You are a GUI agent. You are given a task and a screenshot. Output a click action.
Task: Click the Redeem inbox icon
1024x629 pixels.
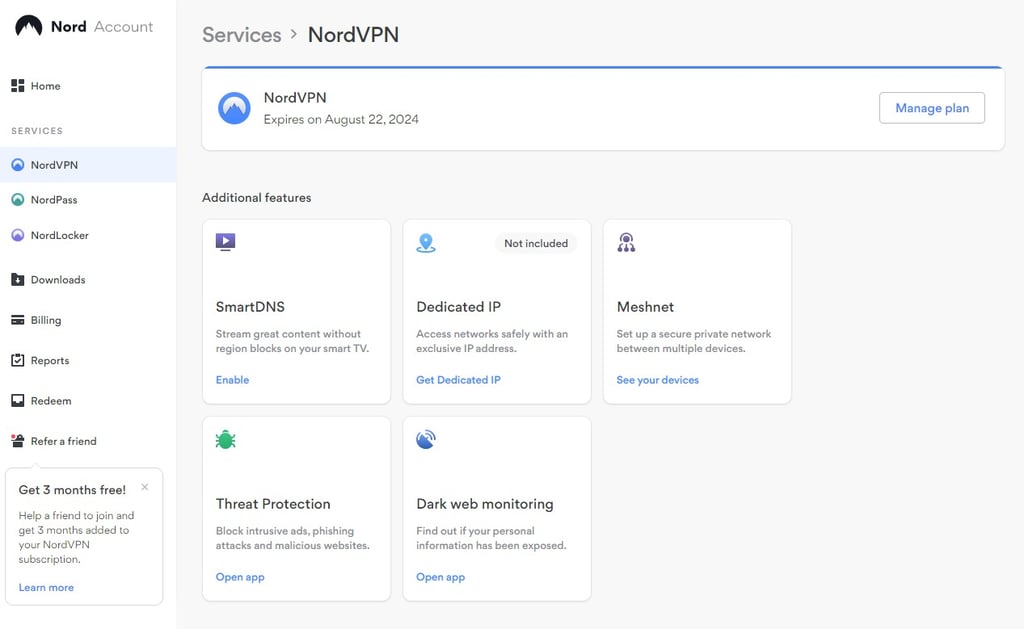coord(18,400)
